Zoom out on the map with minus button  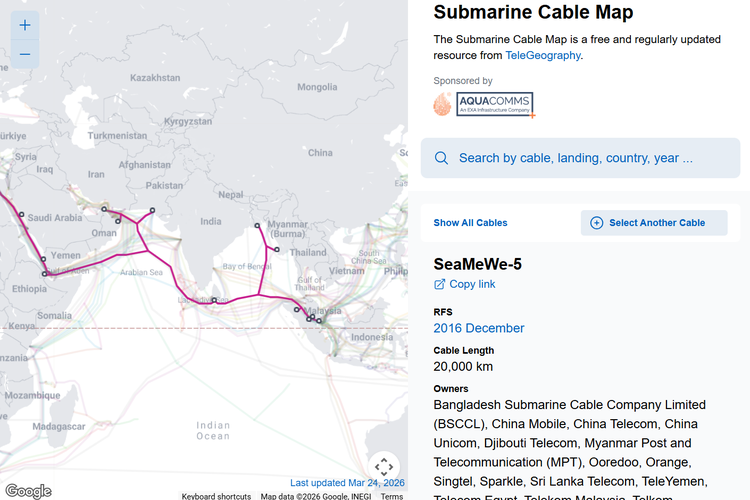pyautogui.click(x=25, y=54)
